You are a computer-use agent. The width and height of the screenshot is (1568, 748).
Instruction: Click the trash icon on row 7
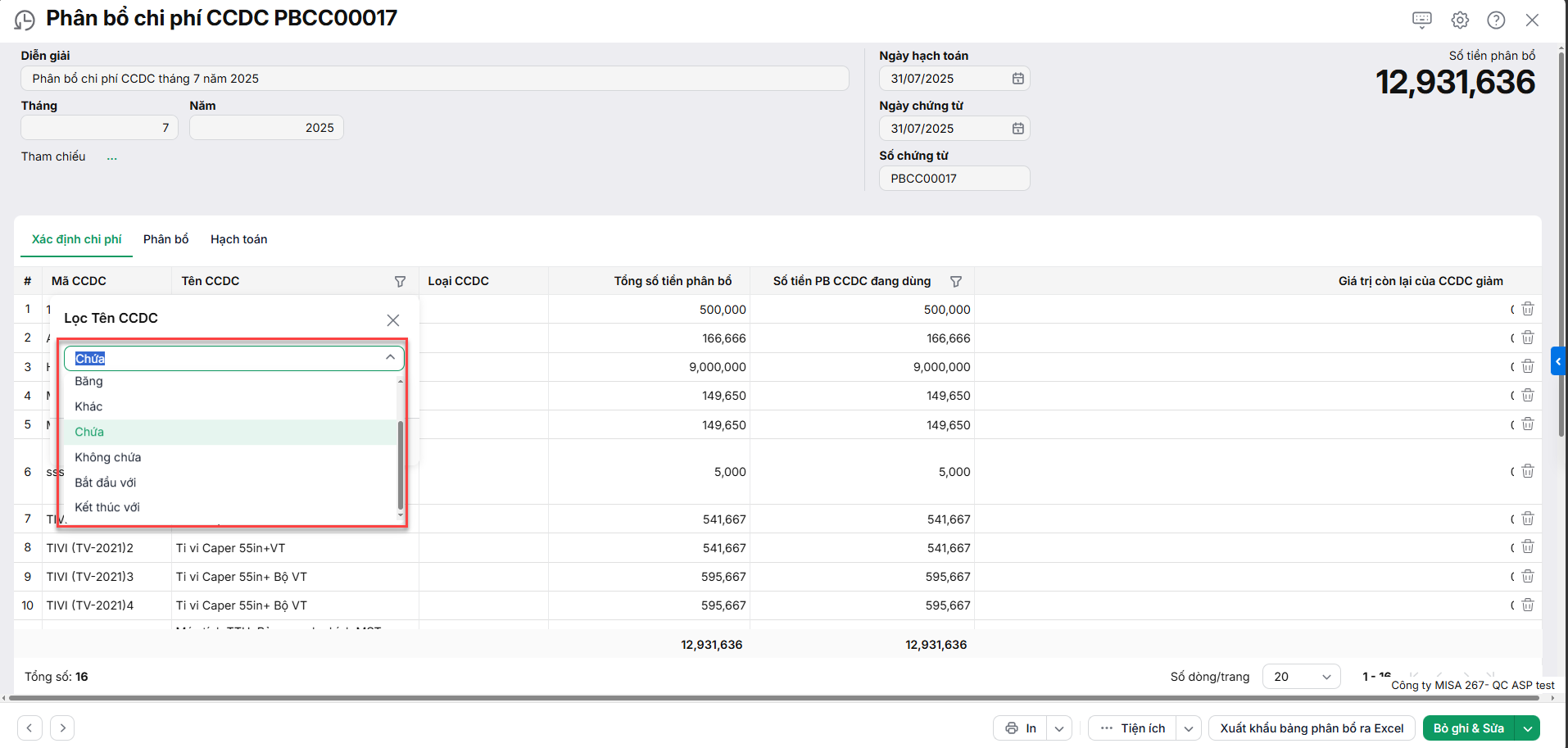(1528, 519)
